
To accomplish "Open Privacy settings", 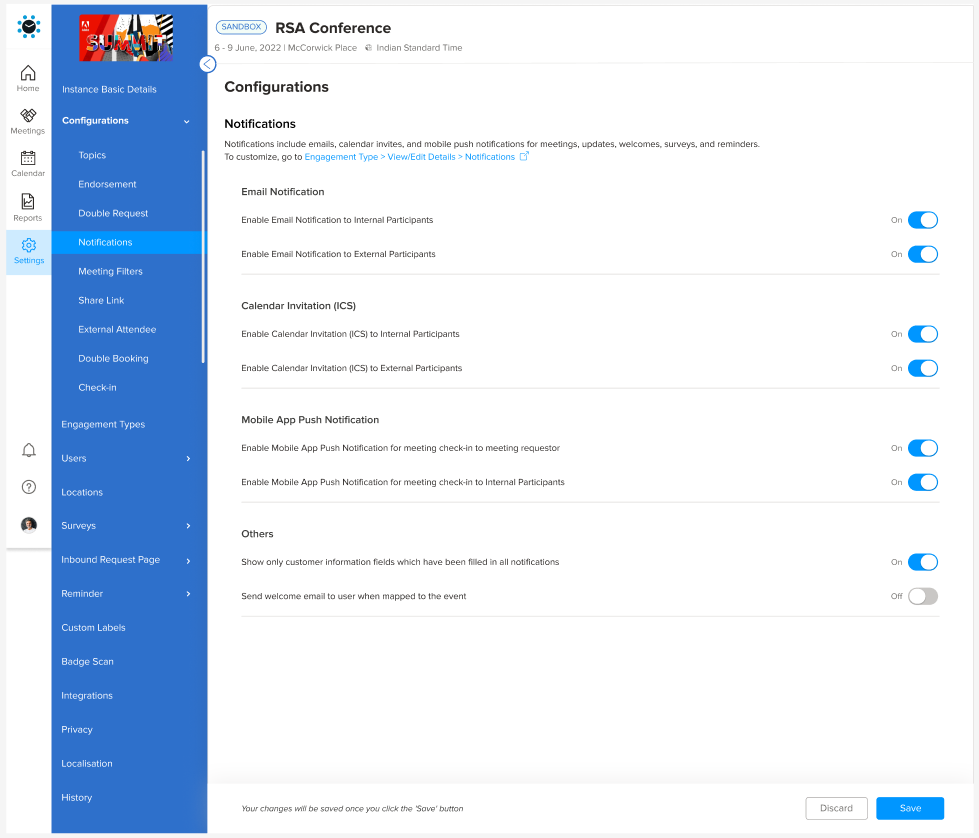I will pyautogui.click(x=77, y=729).
